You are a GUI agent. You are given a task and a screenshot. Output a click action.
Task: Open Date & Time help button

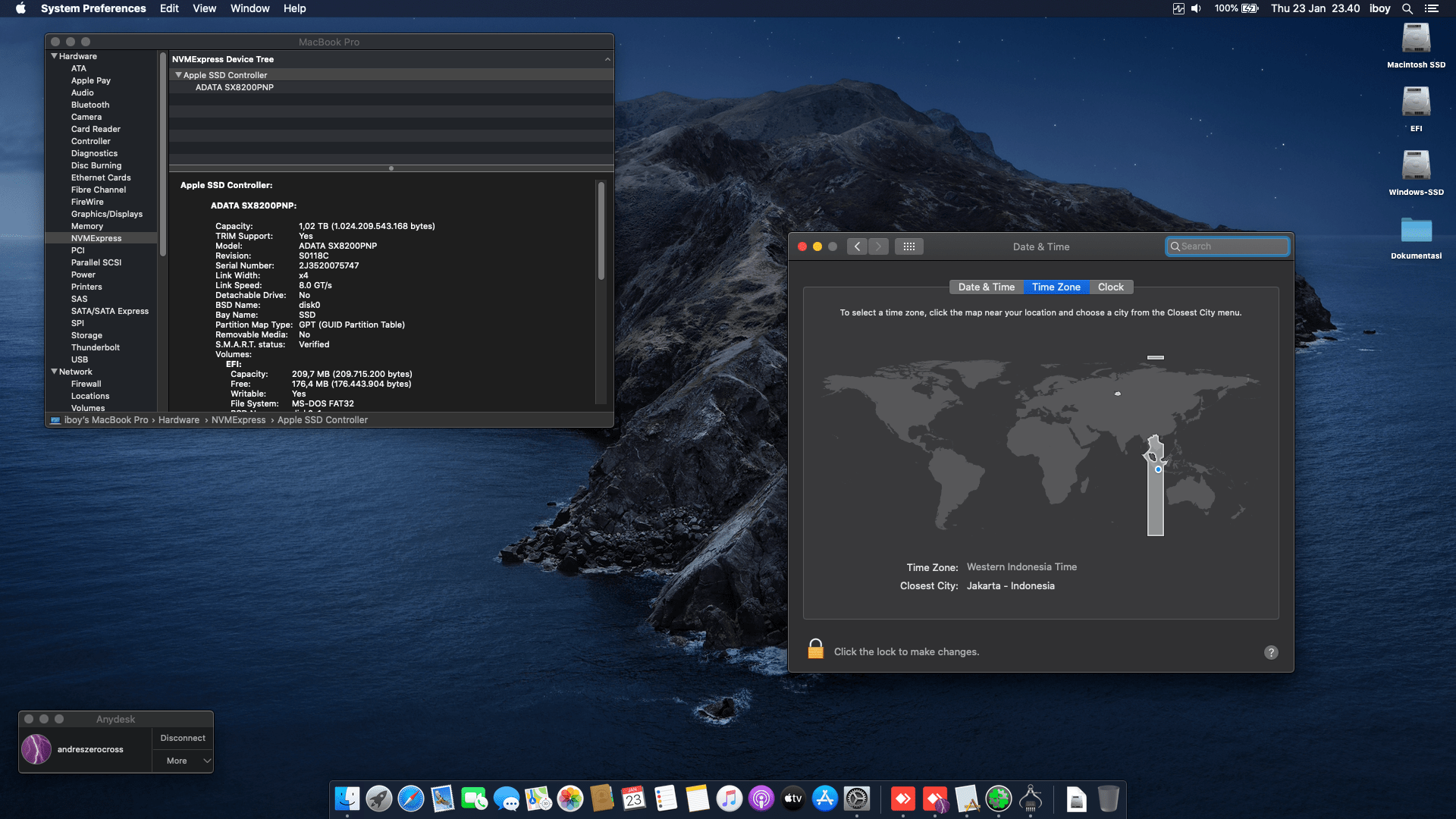pos(1271,652)
